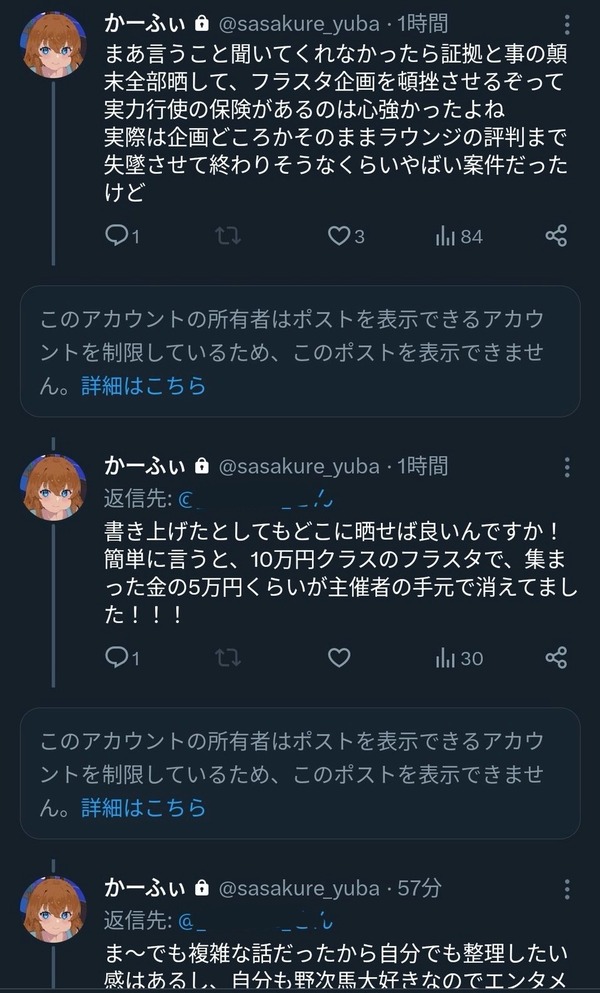Screen dimensions: 600x993
Task: Open avatar of the first post author
Action: pyautogui.click(x=54, y=44)
